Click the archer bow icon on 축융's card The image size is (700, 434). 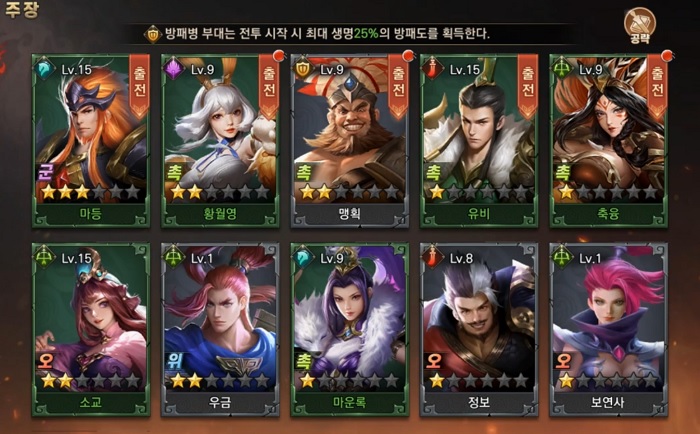[x=563, y=70]
